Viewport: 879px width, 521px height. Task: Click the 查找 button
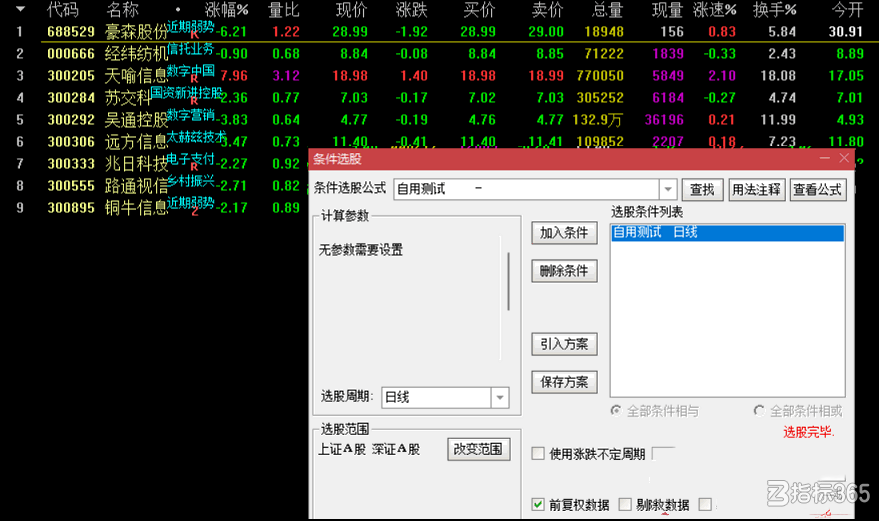702,190
